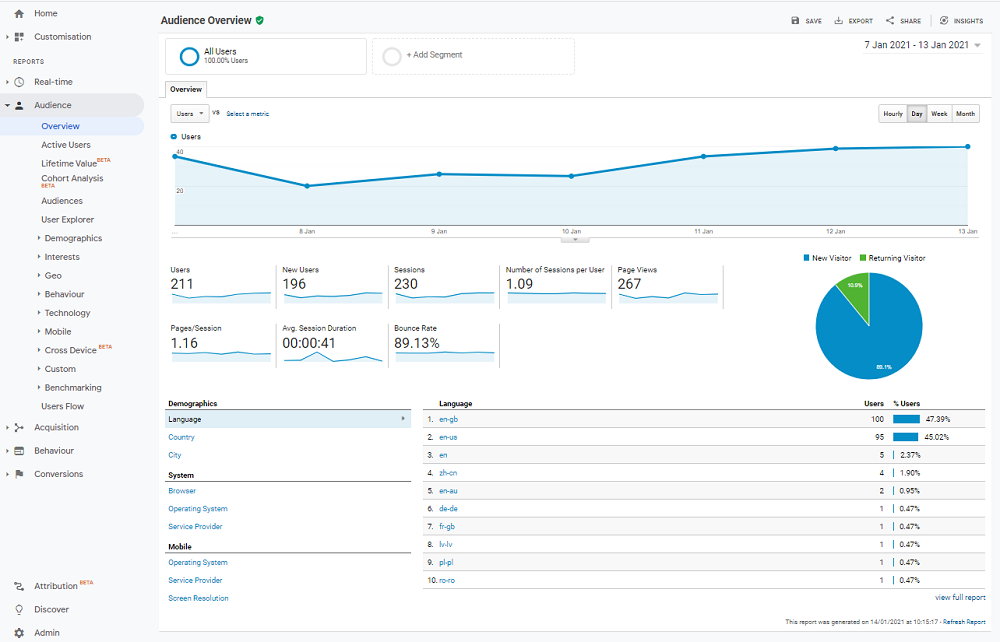Click Returning Visitor green legend swatch
The image size is (1000, 642).
863,258
